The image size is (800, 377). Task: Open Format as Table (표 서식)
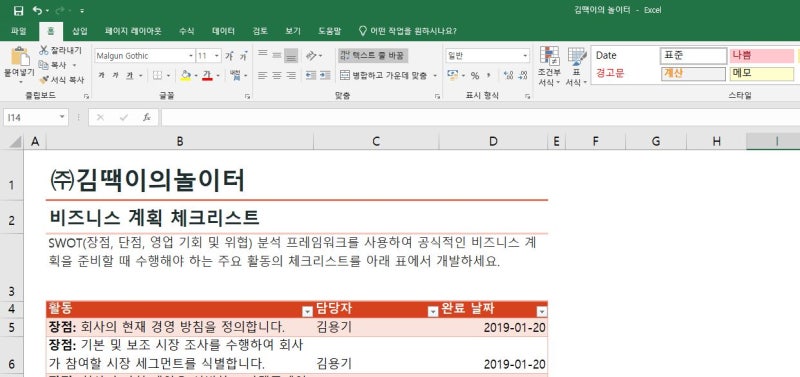(577, 66)
